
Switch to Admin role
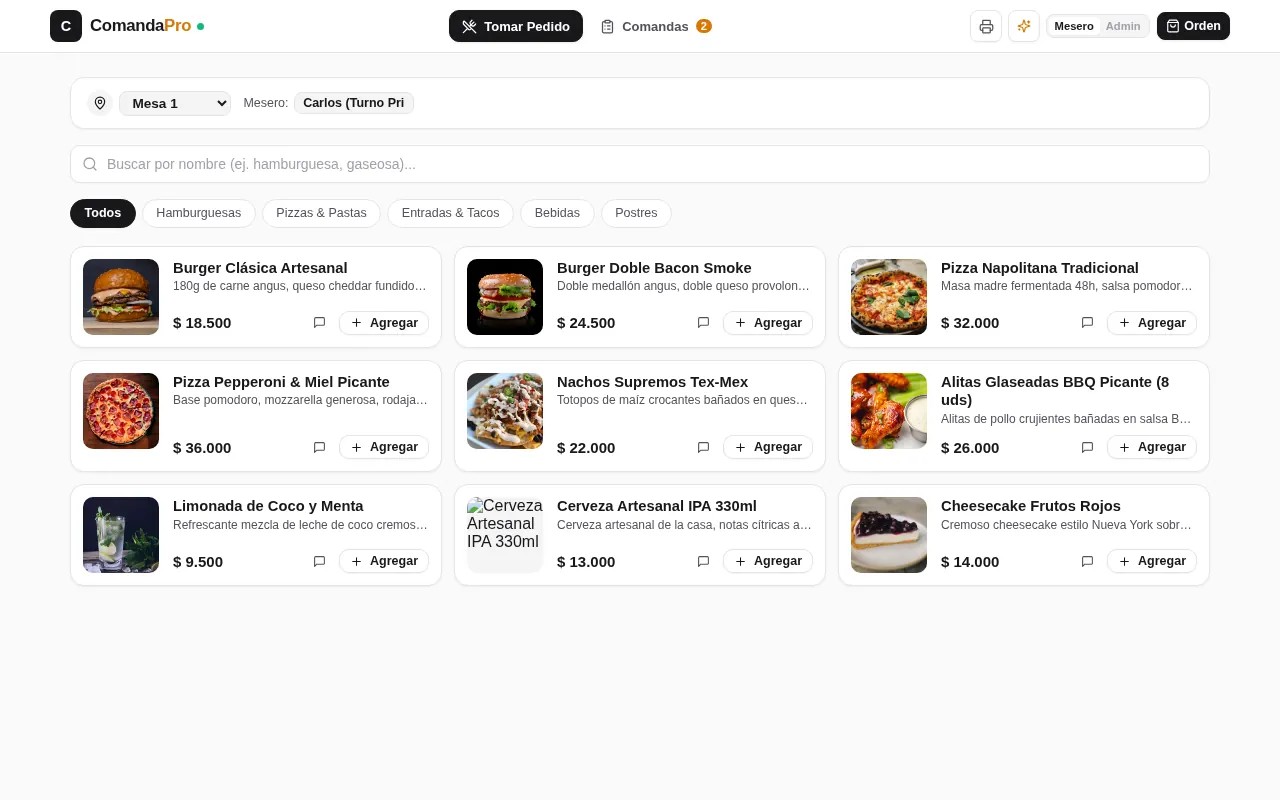coord(1123,26)
